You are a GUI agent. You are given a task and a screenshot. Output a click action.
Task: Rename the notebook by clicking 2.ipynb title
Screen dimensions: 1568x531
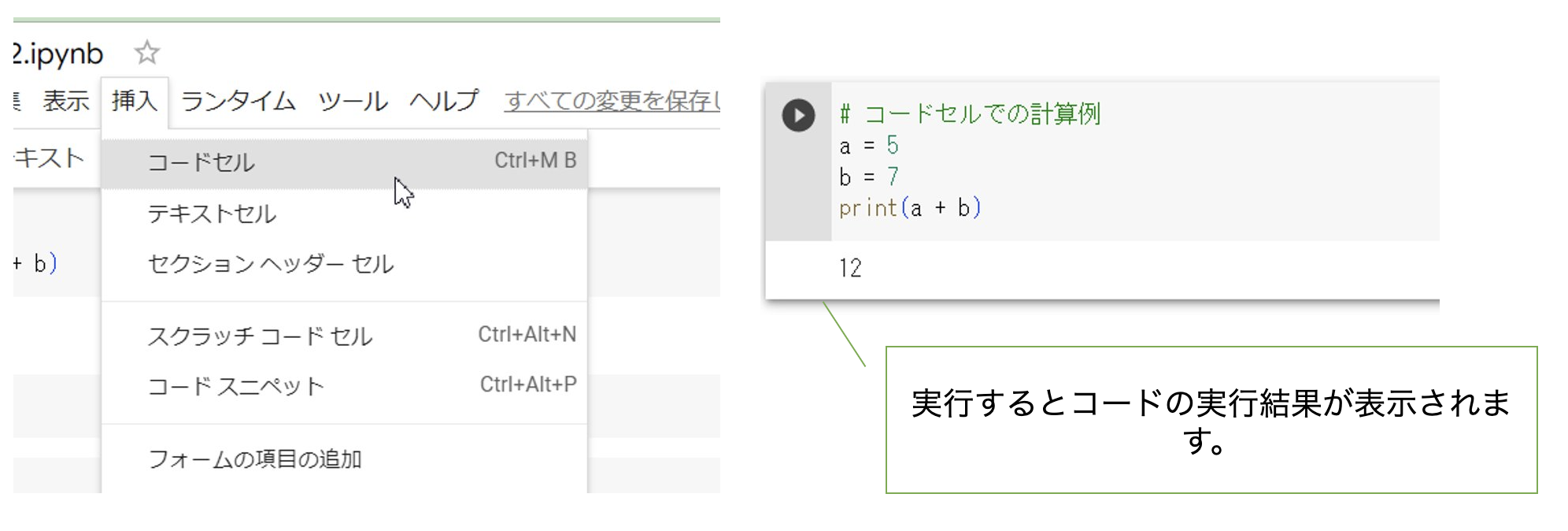click(59, 54)
